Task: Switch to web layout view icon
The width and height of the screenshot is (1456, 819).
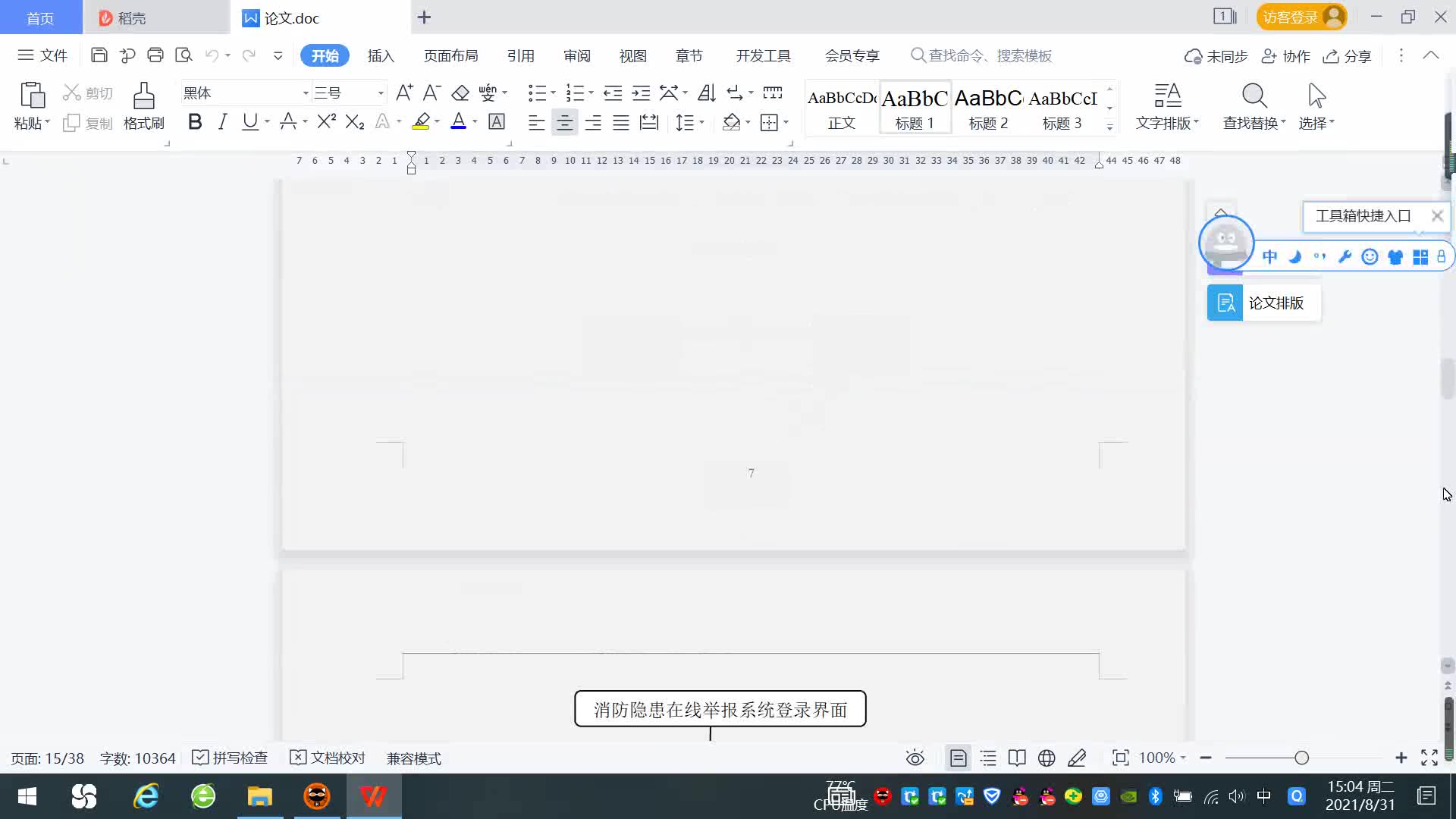Action: (1046, 758)
